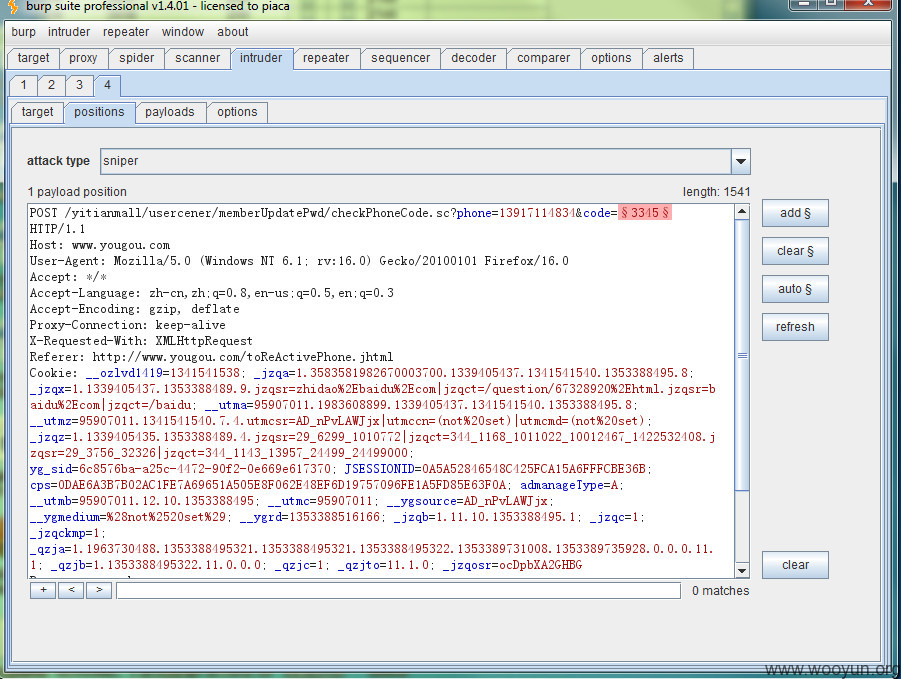
Task: Click the Accept-Encoding header line
Action: coord(134,309)
